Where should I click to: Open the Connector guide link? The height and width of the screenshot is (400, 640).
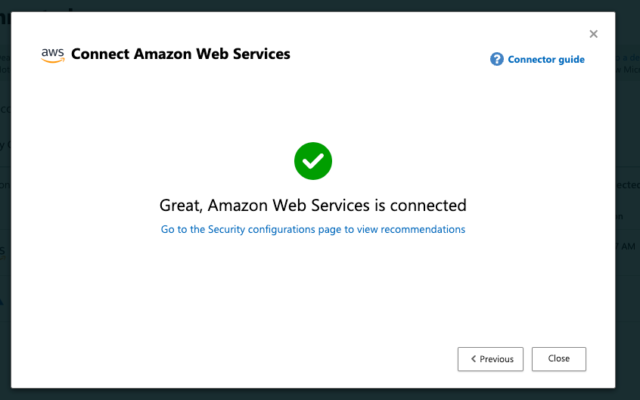(546, 60)
